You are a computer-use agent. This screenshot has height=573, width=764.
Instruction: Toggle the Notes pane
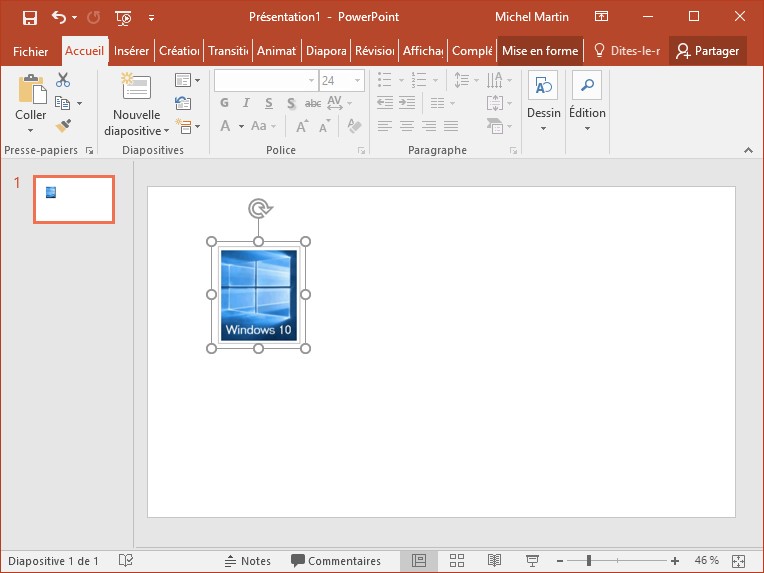[x=247, y=561]
